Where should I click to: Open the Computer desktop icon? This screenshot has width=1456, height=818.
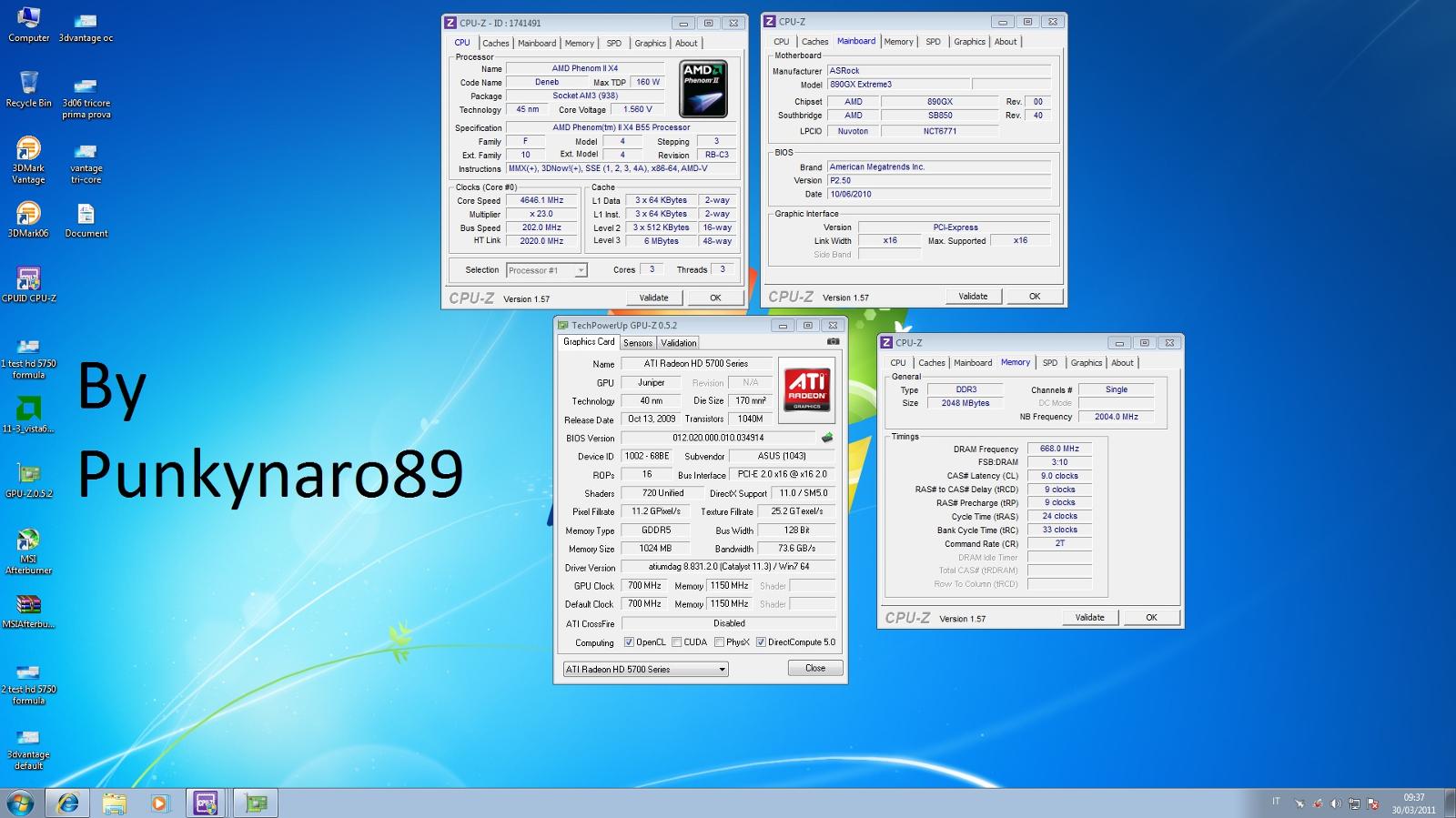tap(28, 25)
